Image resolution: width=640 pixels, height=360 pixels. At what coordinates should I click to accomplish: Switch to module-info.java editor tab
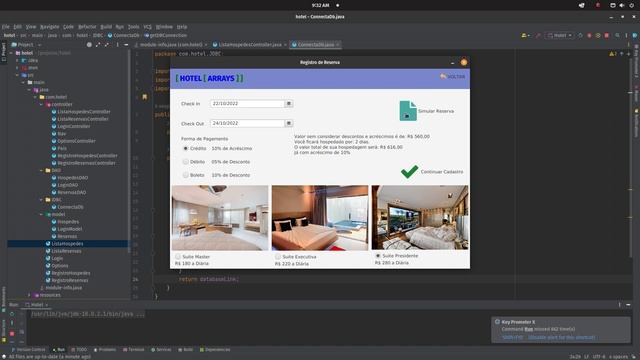[171, 44]
